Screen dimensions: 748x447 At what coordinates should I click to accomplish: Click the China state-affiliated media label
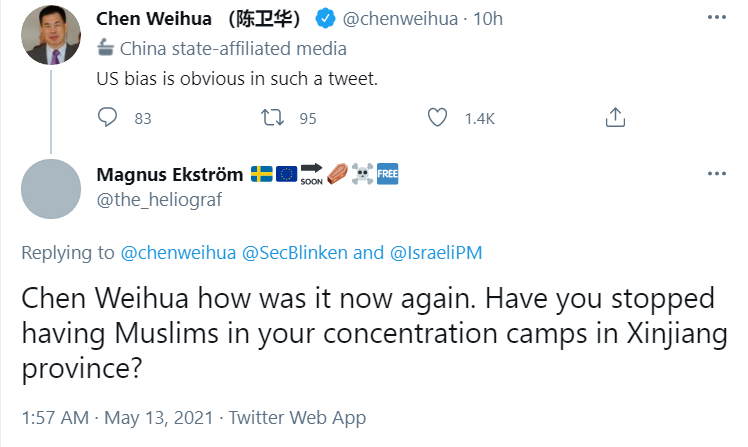point(233,48)
